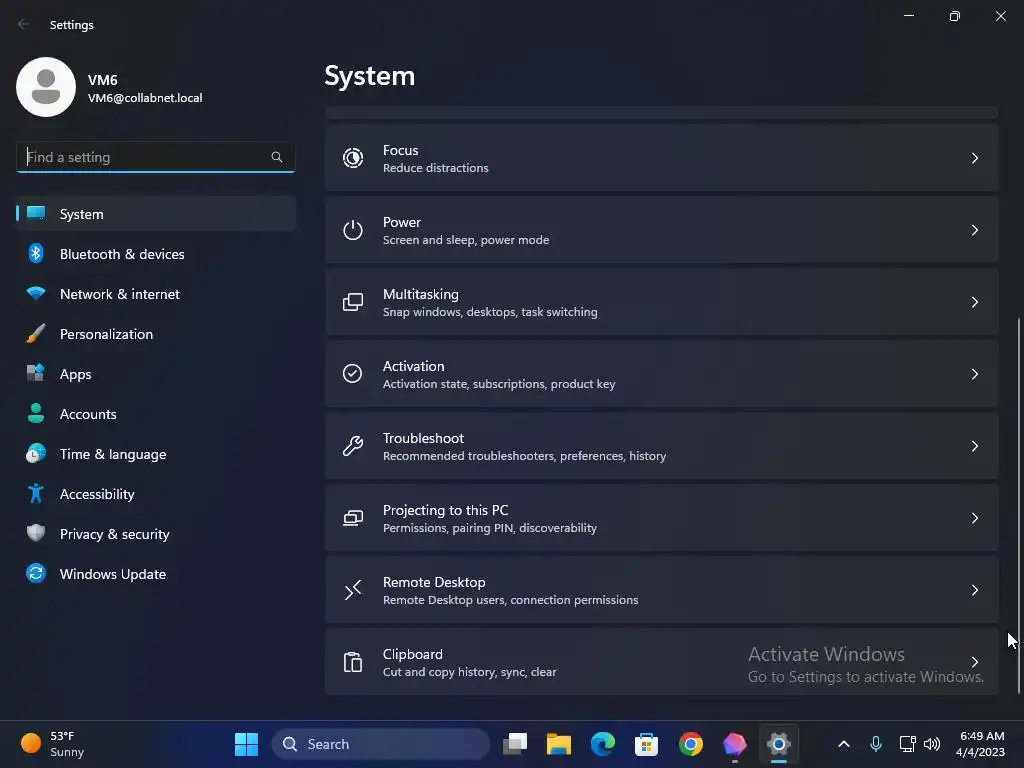Open the Windows Start menu

pos(246,744)
